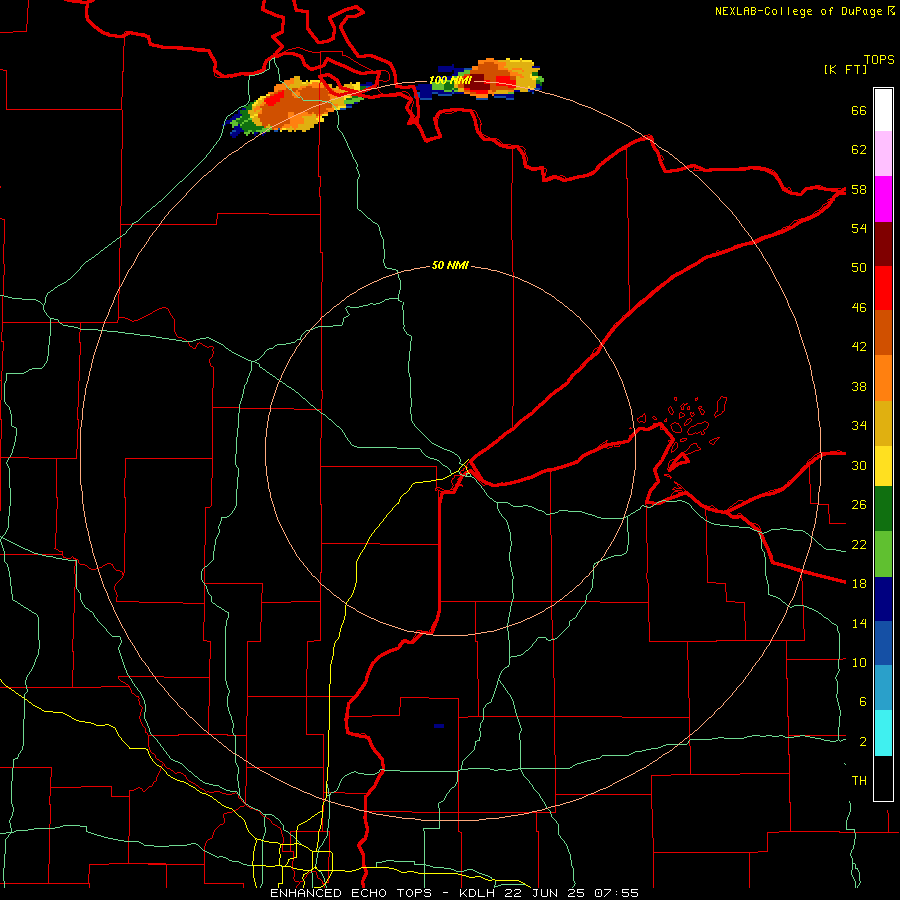Pick the bright red legend swatch
The image size is (900, 900).
883,288
